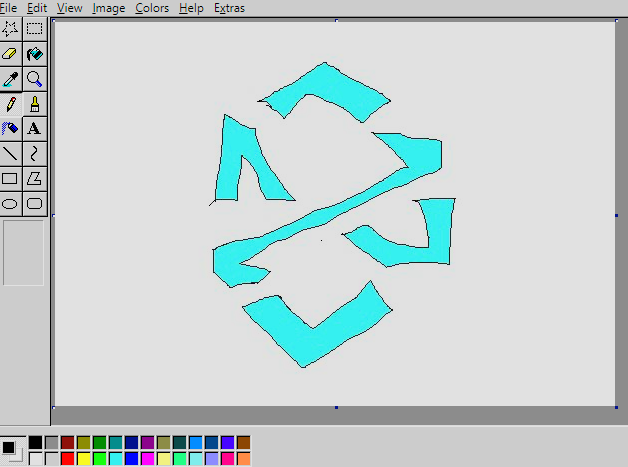Select the Brush tool
The image size is (628, 467).
tap(34, 104)
